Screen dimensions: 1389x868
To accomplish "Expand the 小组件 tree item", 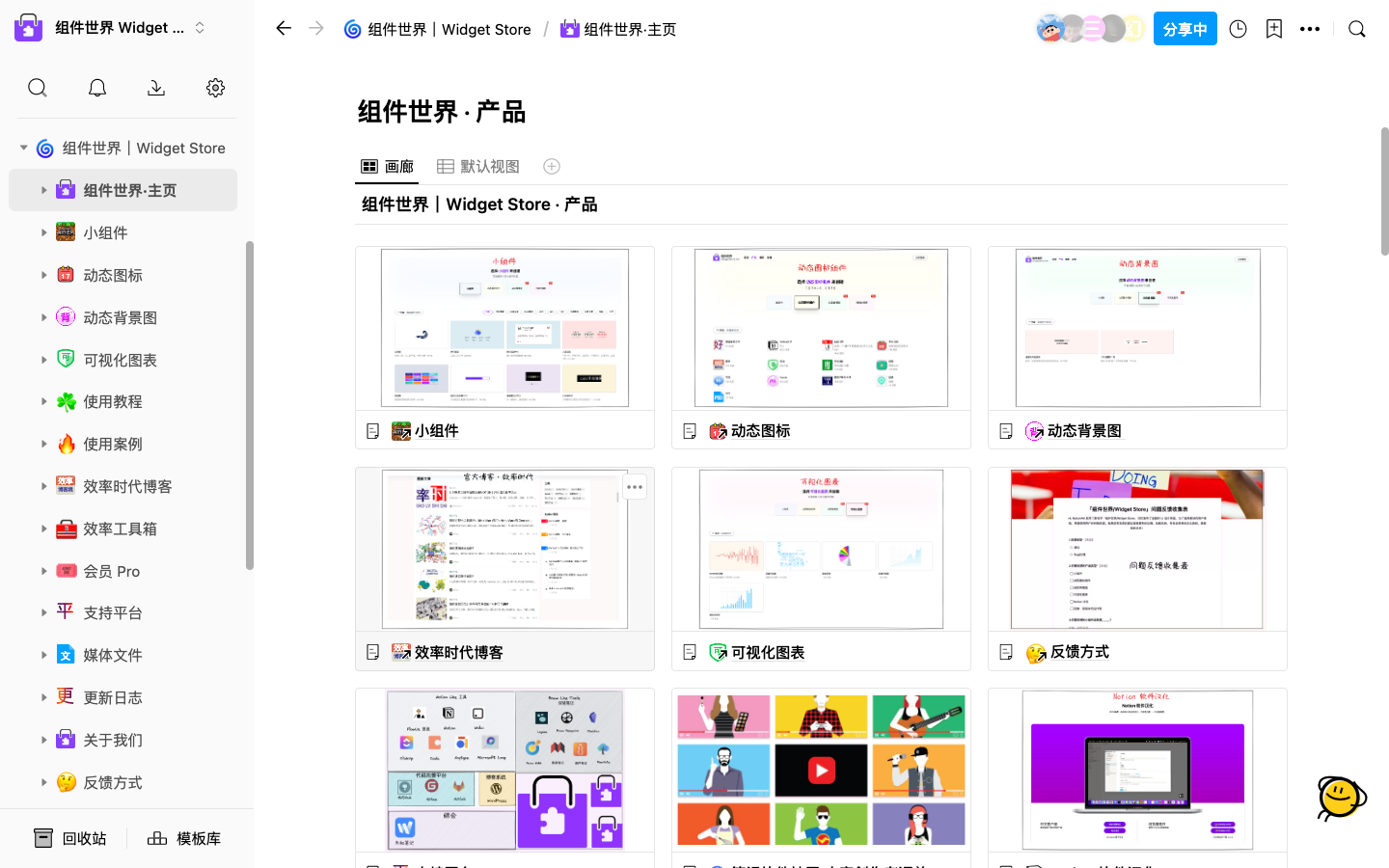I will [43, 232].
